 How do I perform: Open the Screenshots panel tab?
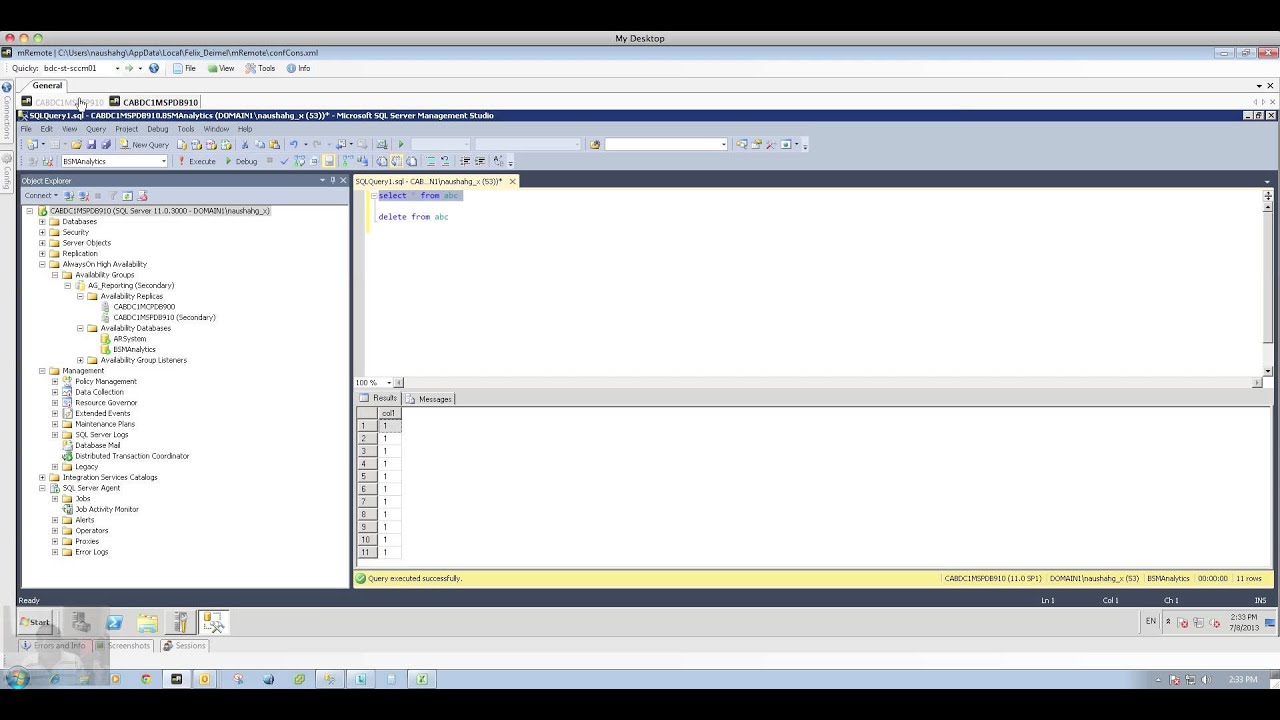(123, 645)
